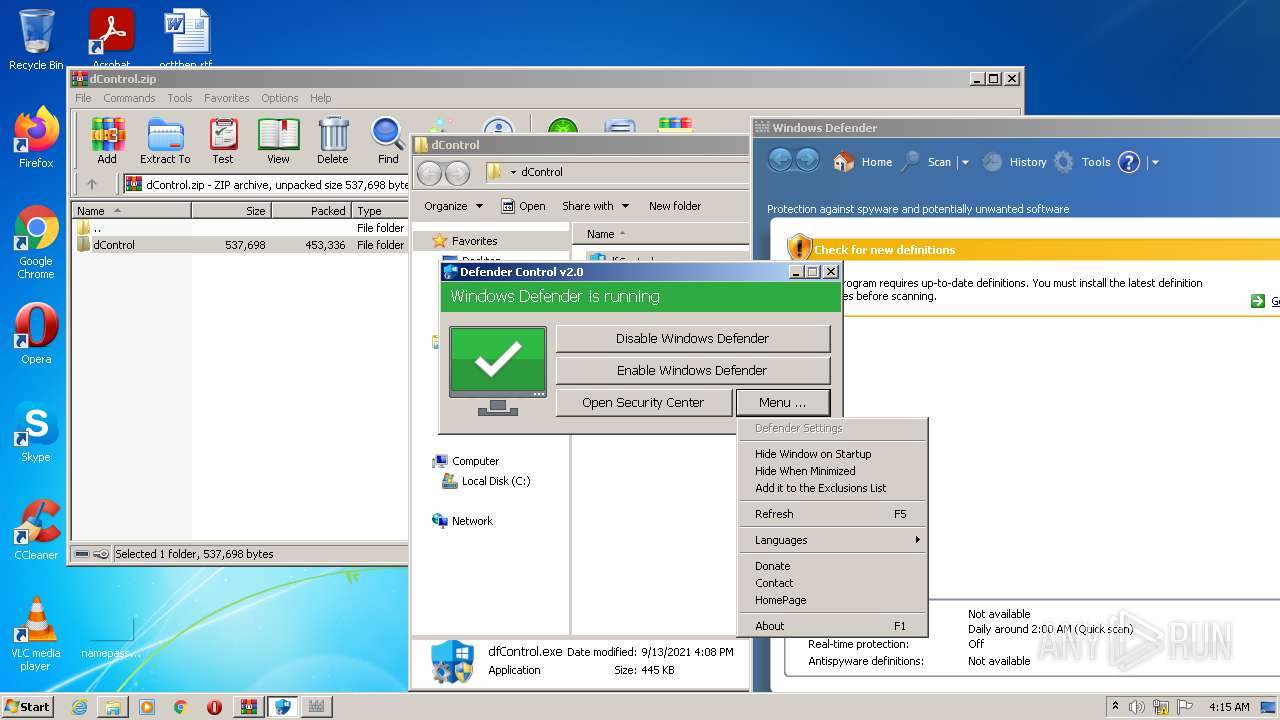Image resolution: width=1280 pixels, height=720 pixels.
Task: Open the Favorites menu in WinRAR
Action: coord(227,98)
